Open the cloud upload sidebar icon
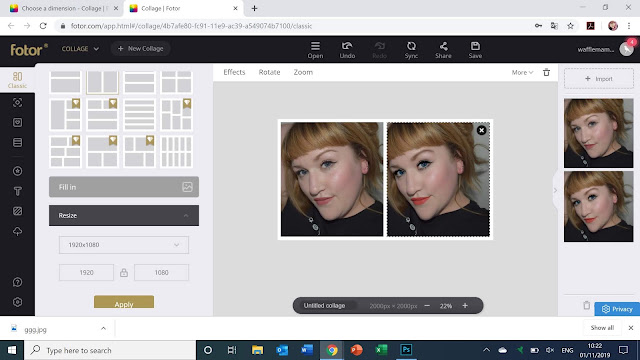Viewport: 640px width, 360px height. pos(17,231)
